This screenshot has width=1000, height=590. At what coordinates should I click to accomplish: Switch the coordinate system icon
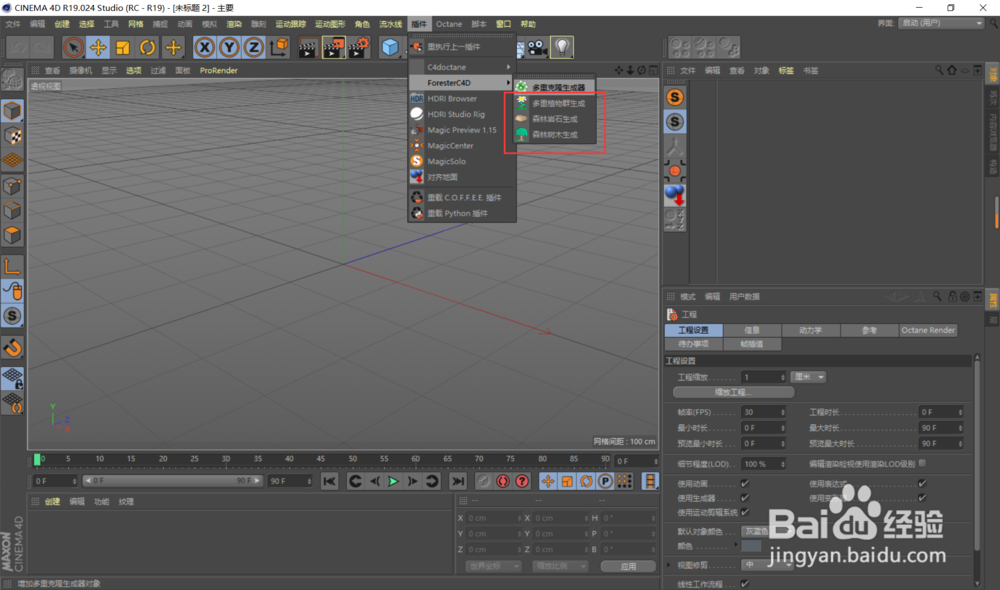(x=279, y=47)
